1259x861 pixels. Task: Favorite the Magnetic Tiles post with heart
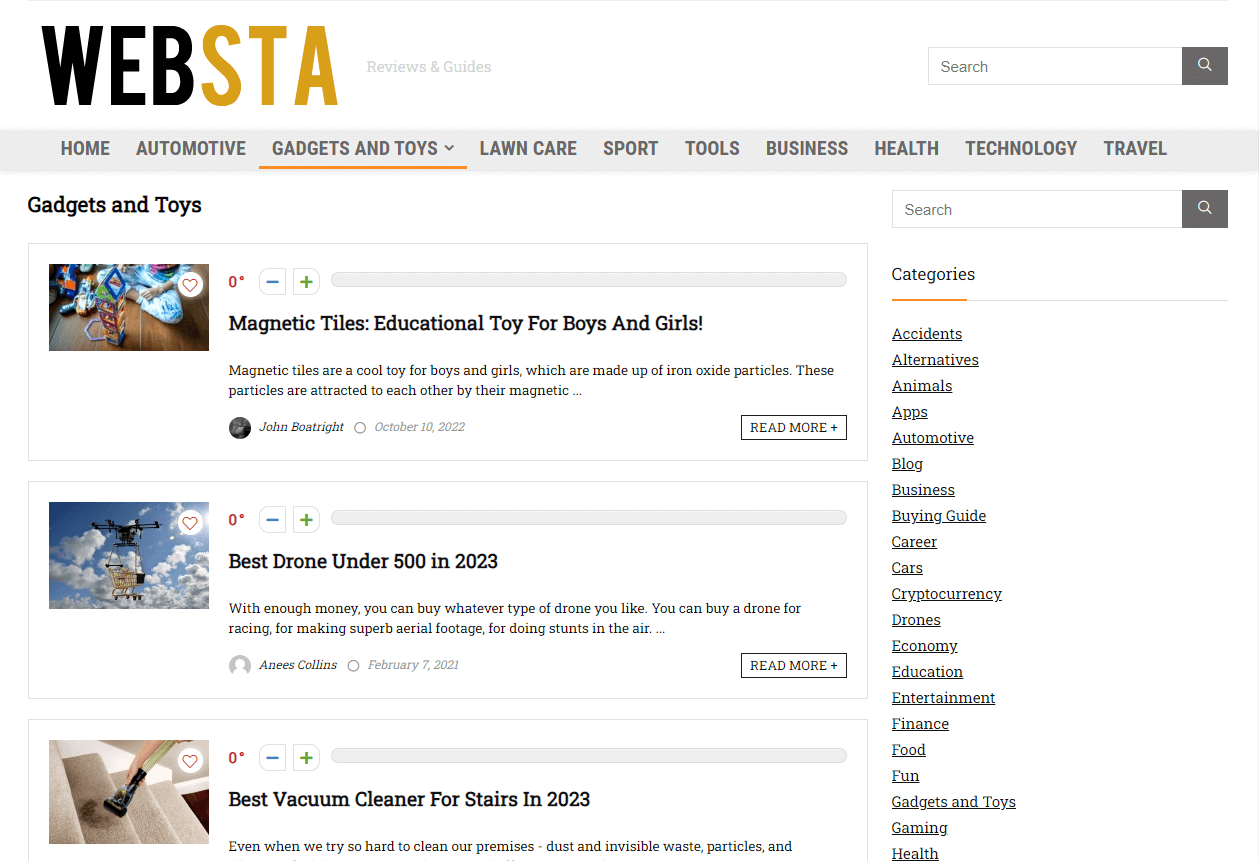point(190,285)
